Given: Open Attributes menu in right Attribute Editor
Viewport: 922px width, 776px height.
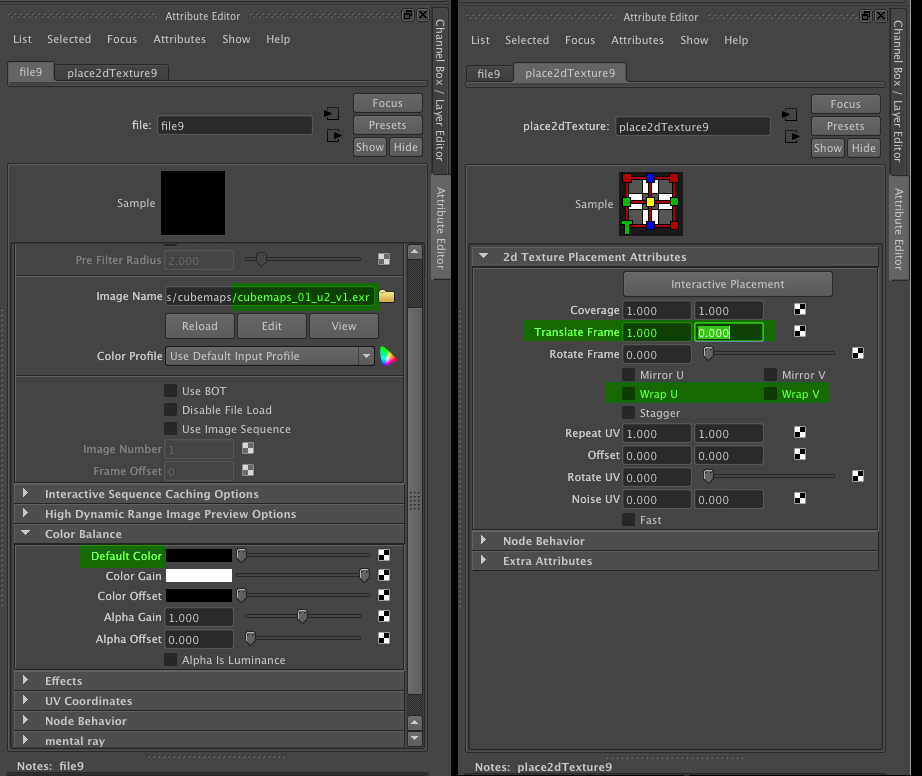Looking at the screenshot, I should coord(637,40).
